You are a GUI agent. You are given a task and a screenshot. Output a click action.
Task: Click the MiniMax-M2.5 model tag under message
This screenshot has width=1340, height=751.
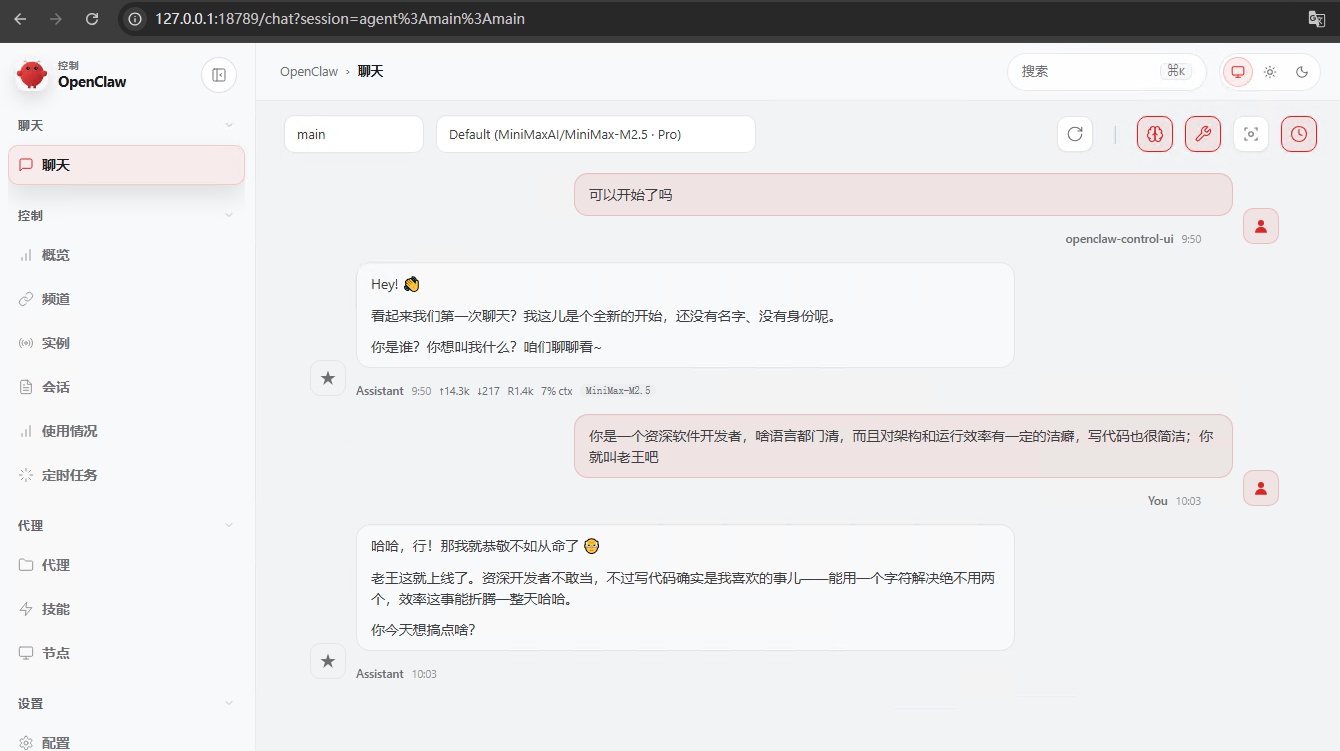[617, 391]
